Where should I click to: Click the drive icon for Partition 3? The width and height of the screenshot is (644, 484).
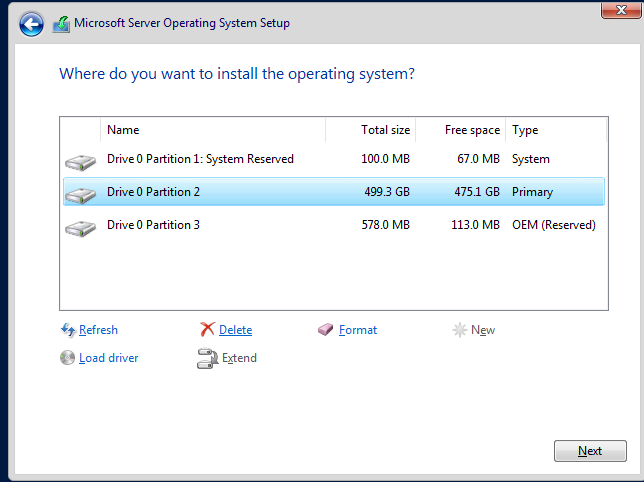coord(80,228)
